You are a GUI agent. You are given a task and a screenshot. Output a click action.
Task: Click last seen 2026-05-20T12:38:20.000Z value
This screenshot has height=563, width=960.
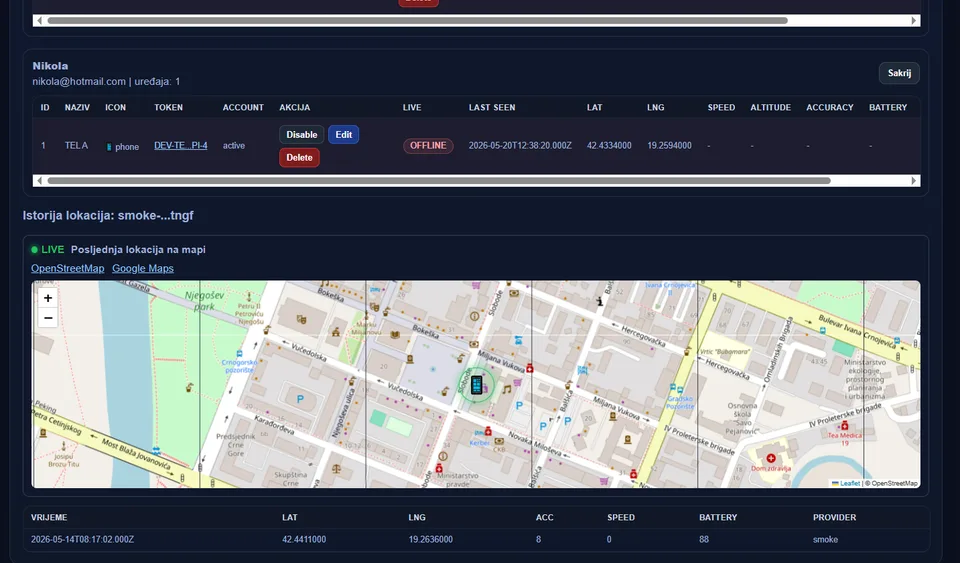[x=520, y=146]
